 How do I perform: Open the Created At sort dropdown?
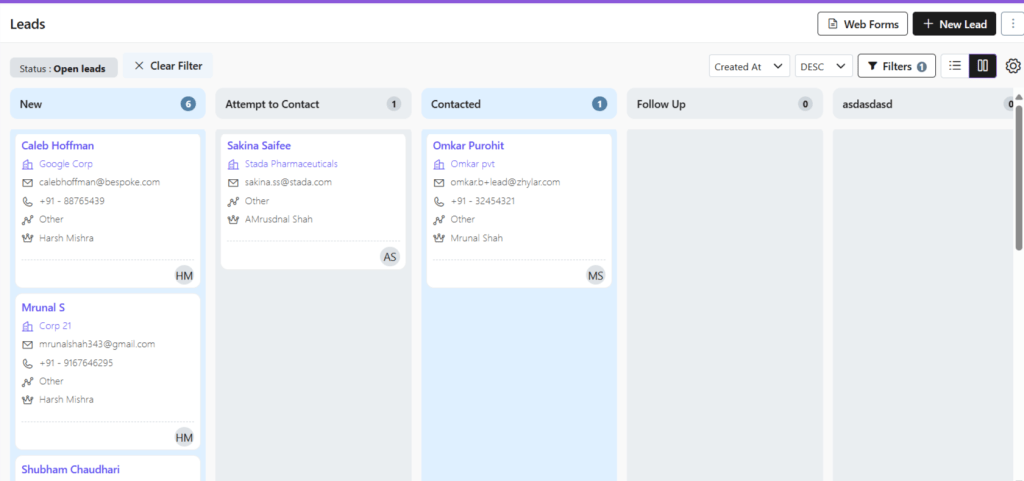[750, 67]
